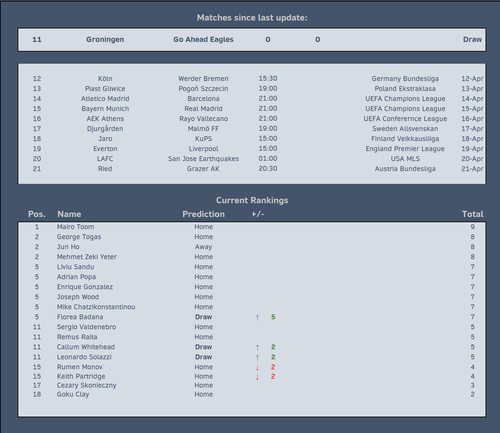Click Keith Partridge's red down arrow
Viewport: 500px width, 433px height.
coord(257,377)
